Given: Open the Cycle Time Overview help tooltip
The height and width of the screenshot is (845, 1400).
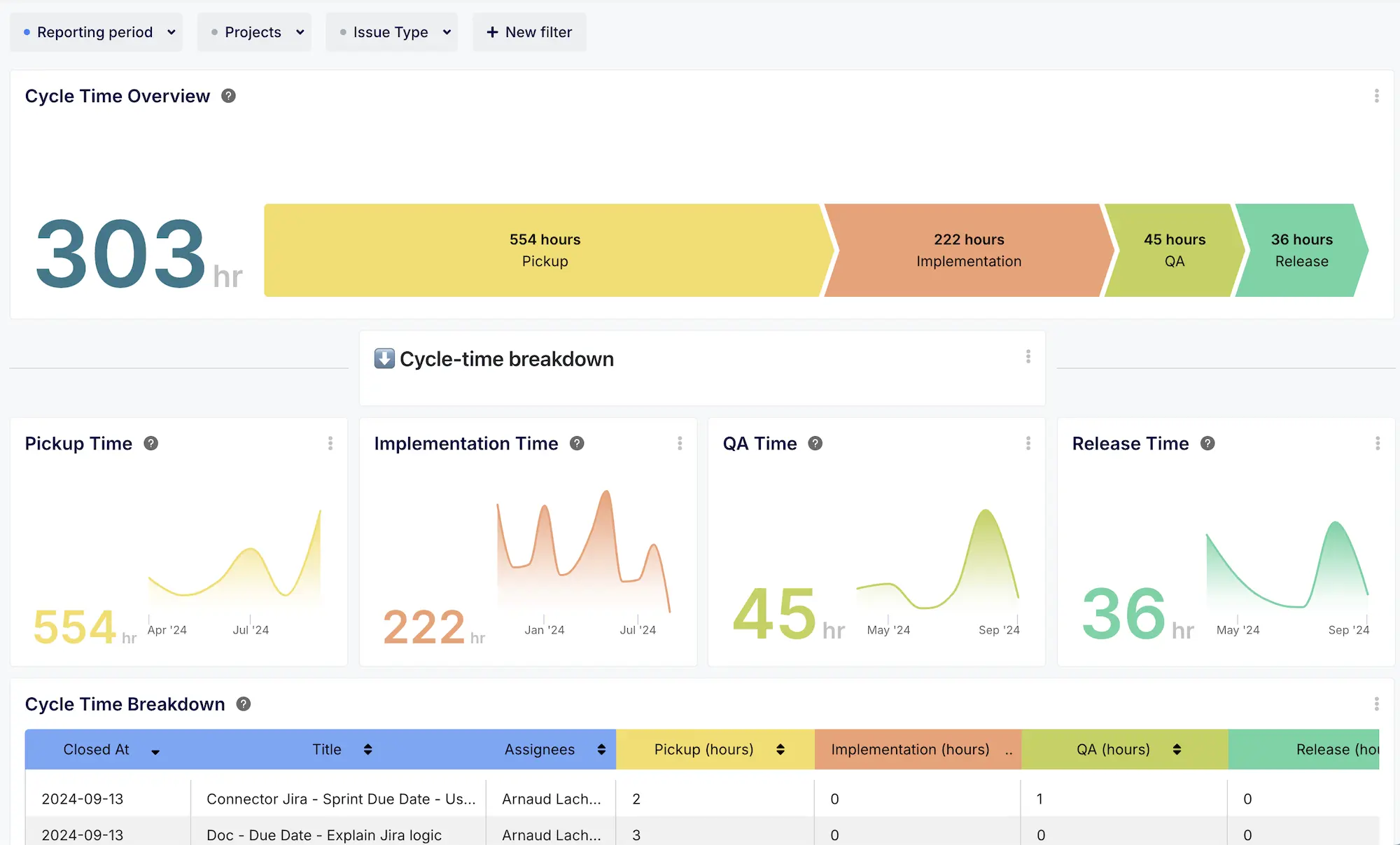Looking at the screenshot, I should pos(227,96).
